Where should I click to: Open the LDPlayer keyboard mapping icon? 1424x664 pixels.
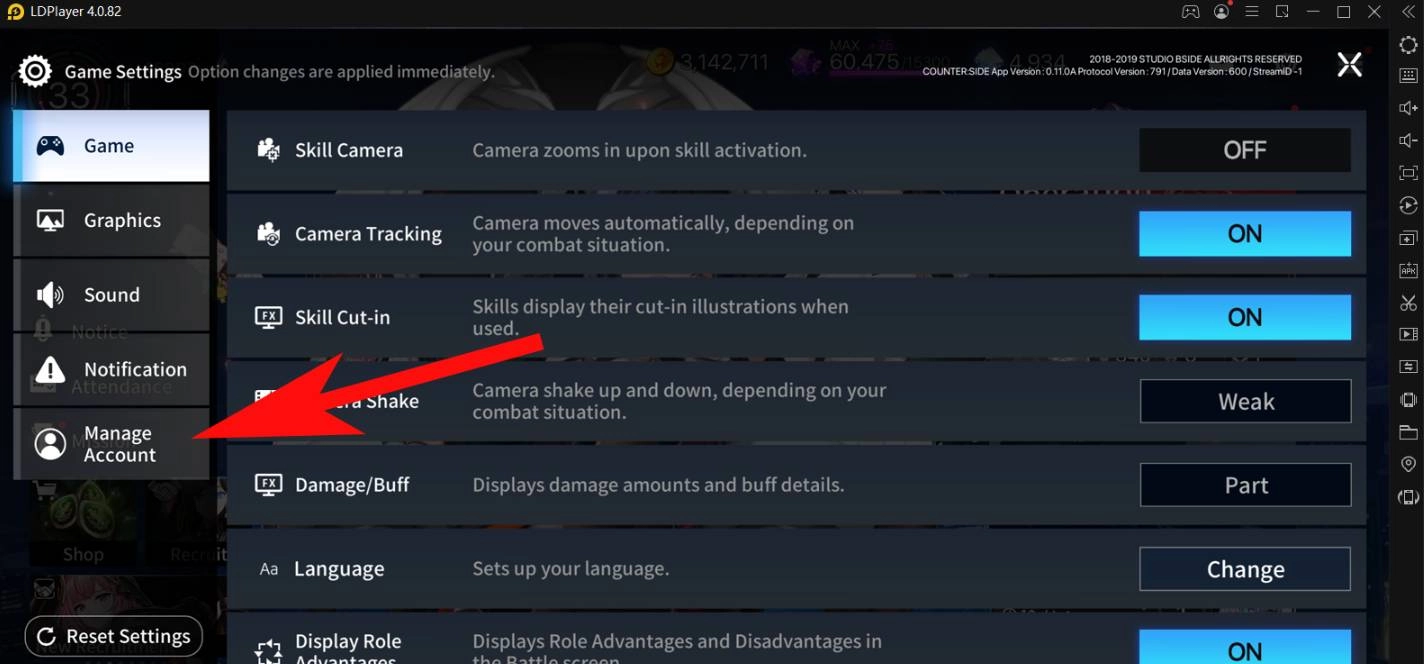point(1408,76)
